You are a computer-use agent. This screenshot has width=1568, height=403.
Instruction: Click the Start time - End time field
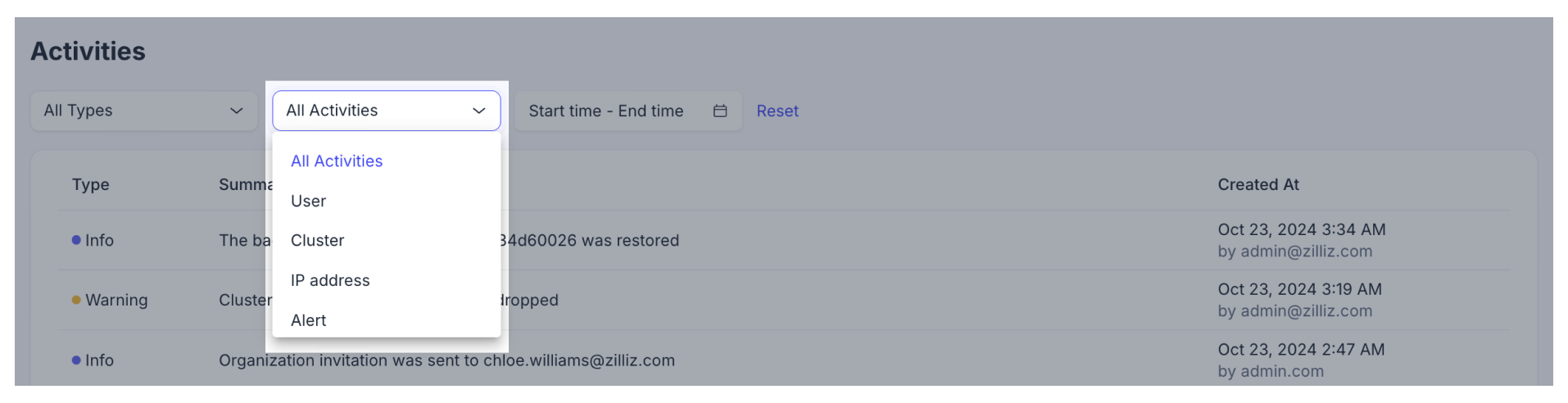coord(606,111)
